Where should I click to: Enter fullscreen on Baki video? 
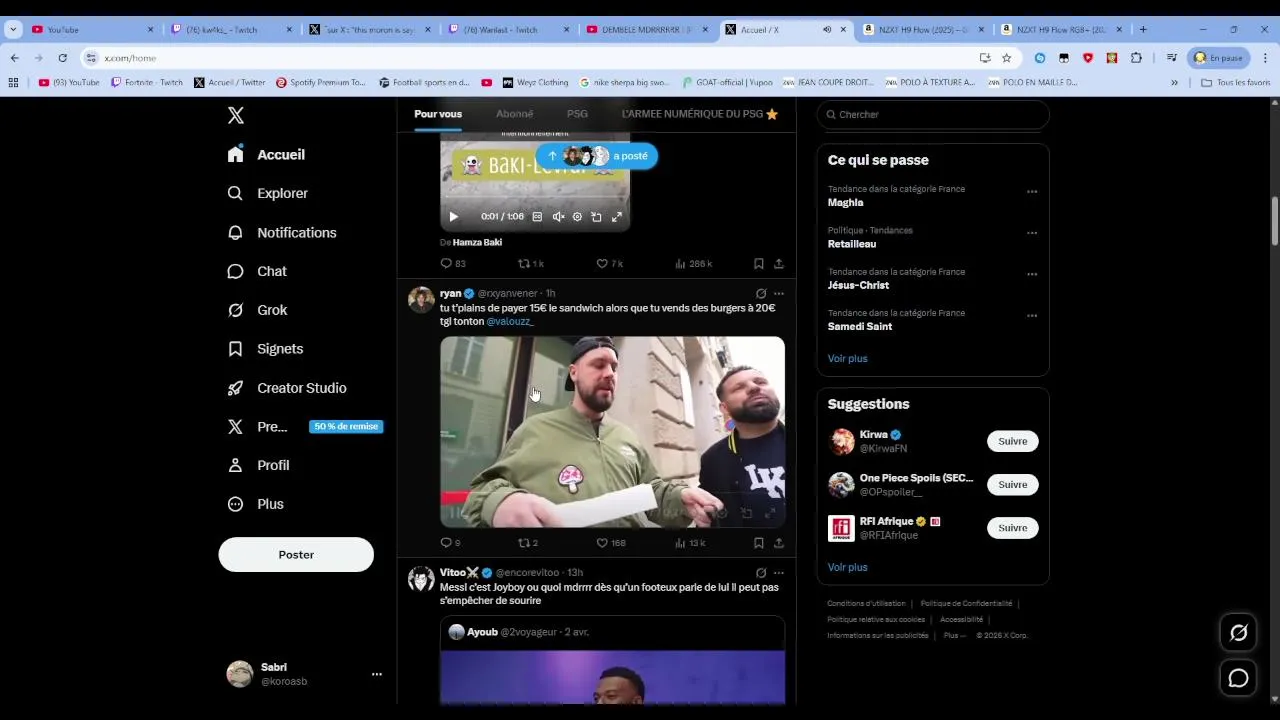pyautogui.click(x=617, y=216)
